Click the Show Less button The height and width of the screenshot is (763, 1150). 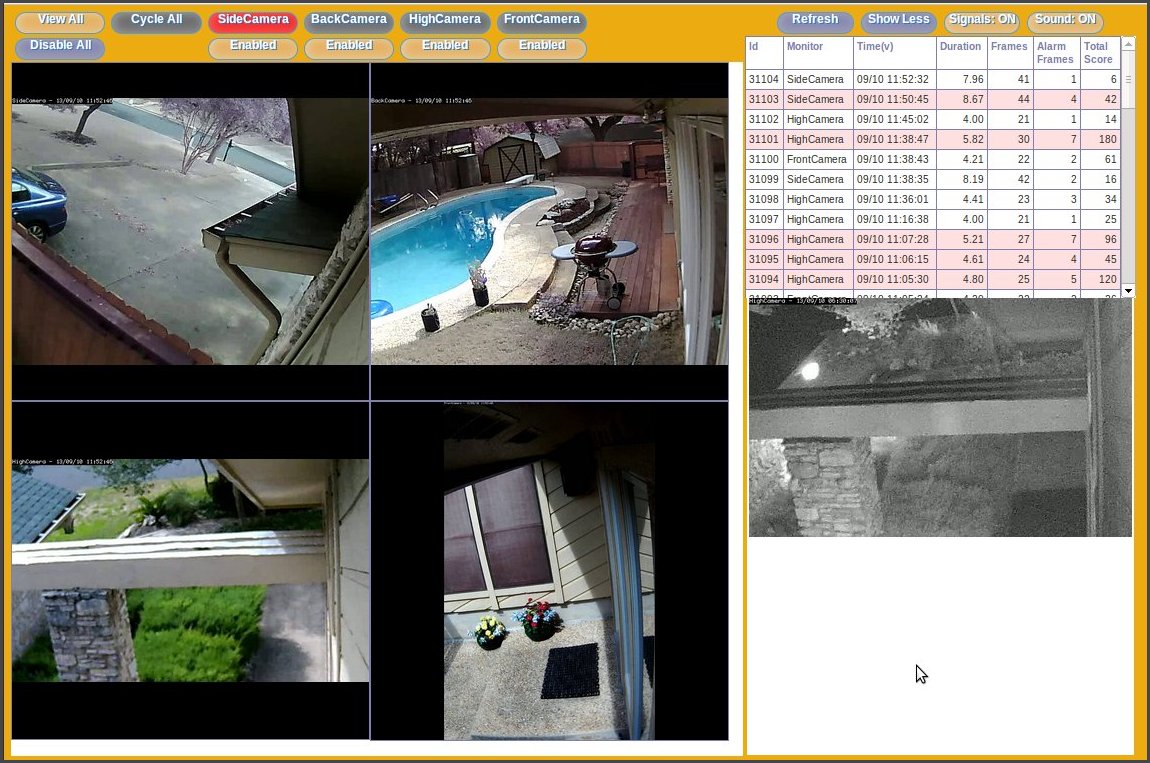click(898, 21)
